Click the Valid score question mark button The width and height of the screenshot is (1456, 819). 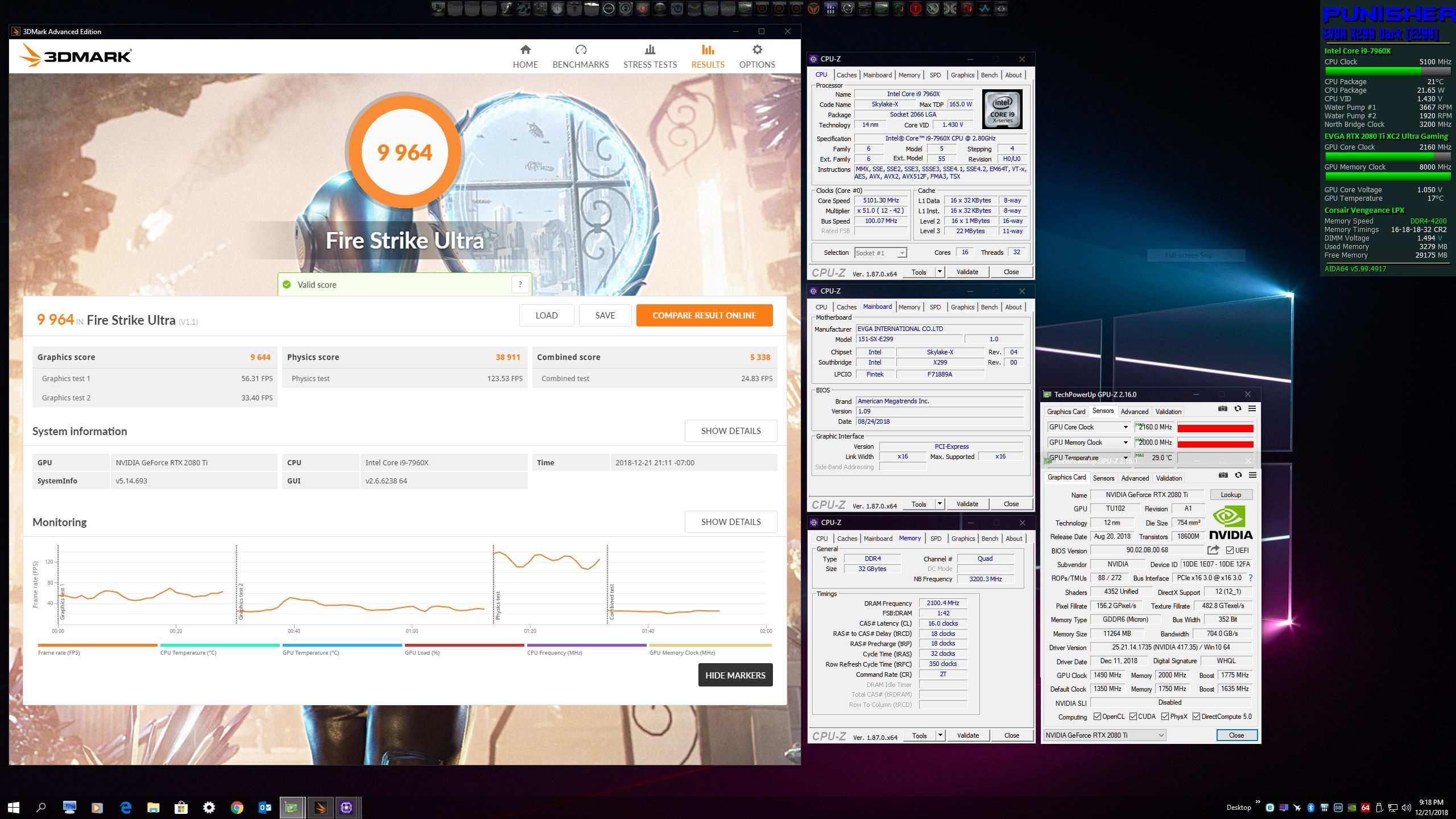[x=520, y=284]
